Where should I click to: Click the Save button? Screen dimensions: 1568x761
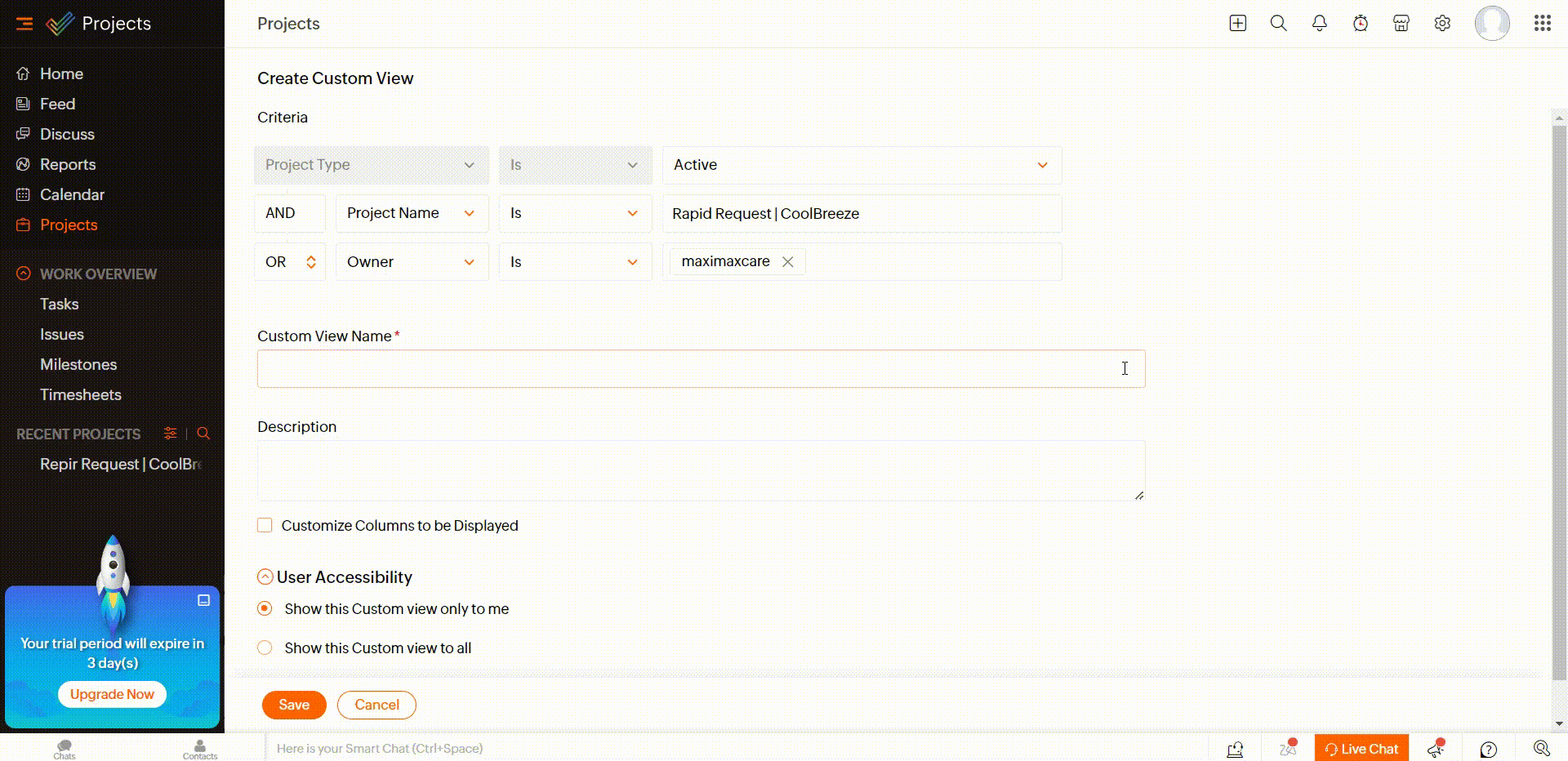294,705
